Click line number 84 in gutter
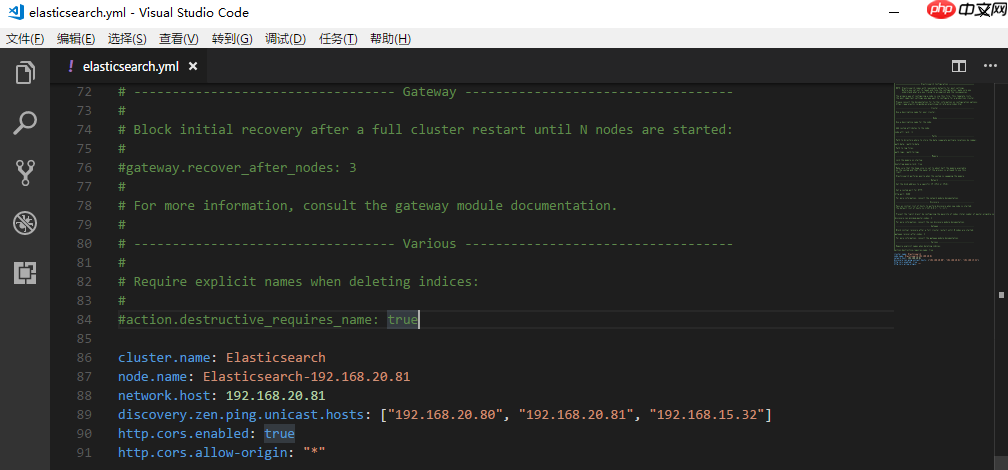Viewport: 1008px width, 470px height. (84, 319)
